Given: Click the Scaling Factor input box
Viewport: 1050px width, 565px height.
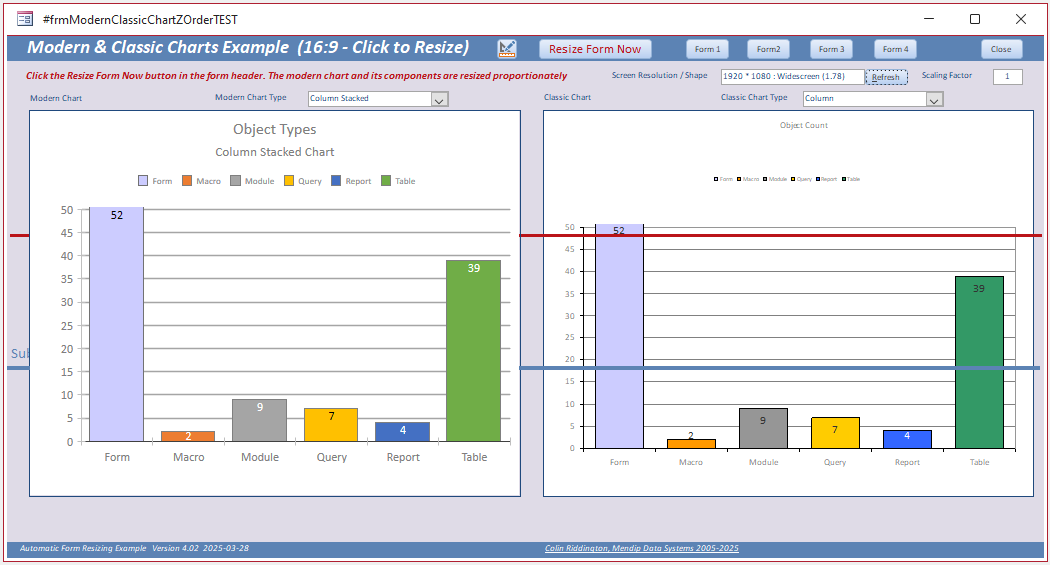Looking at the screenshot, I should (1007, 76).
